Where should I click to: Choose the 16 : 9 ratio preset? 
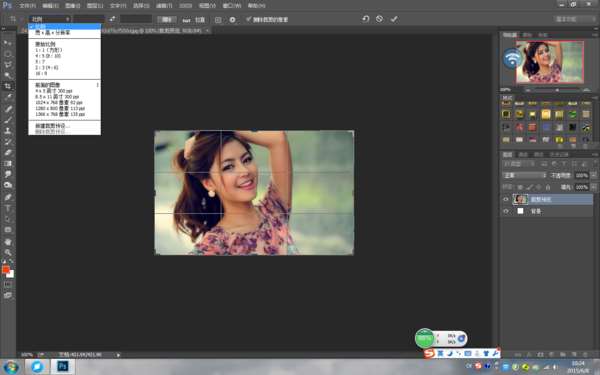click(x=41, y=73)
